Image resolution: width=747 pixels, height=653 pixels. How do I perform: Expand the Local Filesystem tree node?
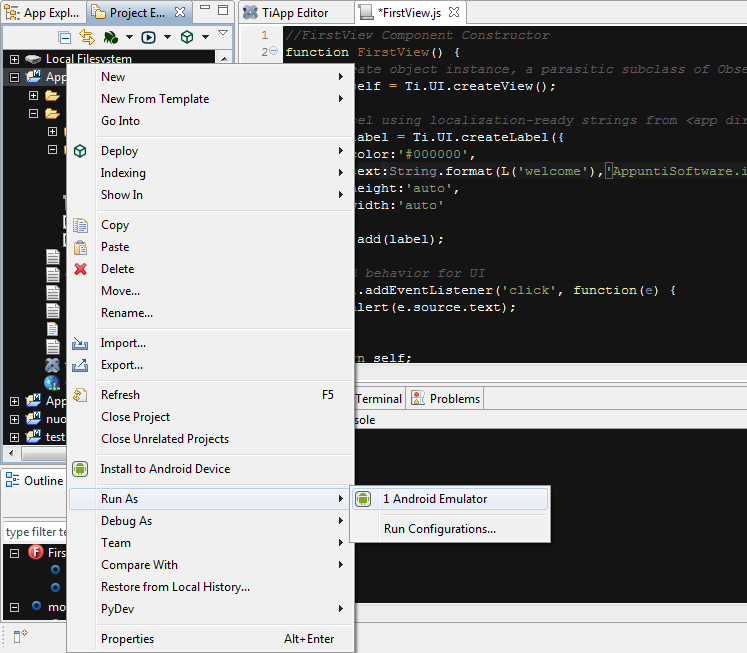(x=14, y=60)
